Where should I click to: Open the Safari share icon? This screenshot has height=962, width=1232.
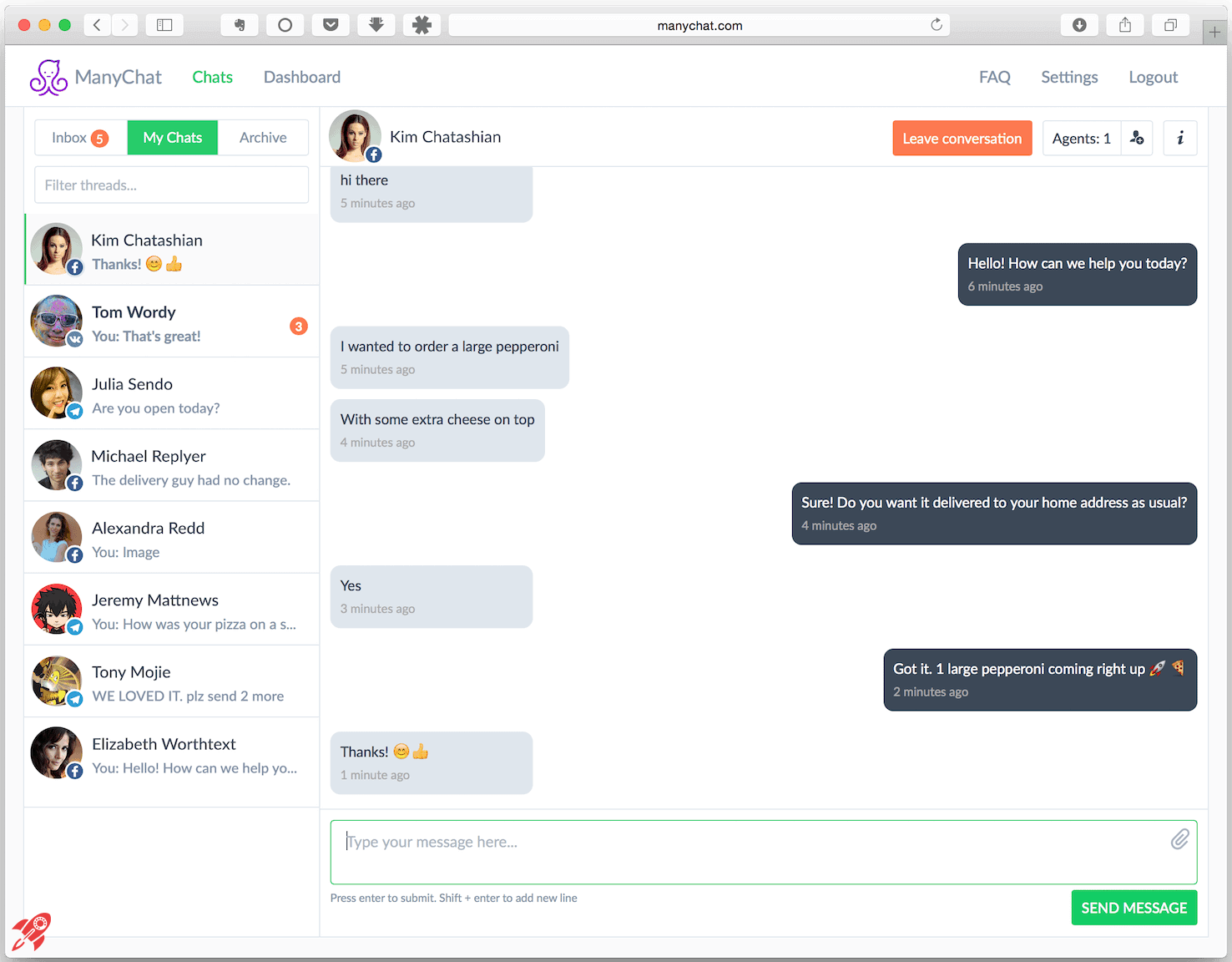[x=1124, y=25]
